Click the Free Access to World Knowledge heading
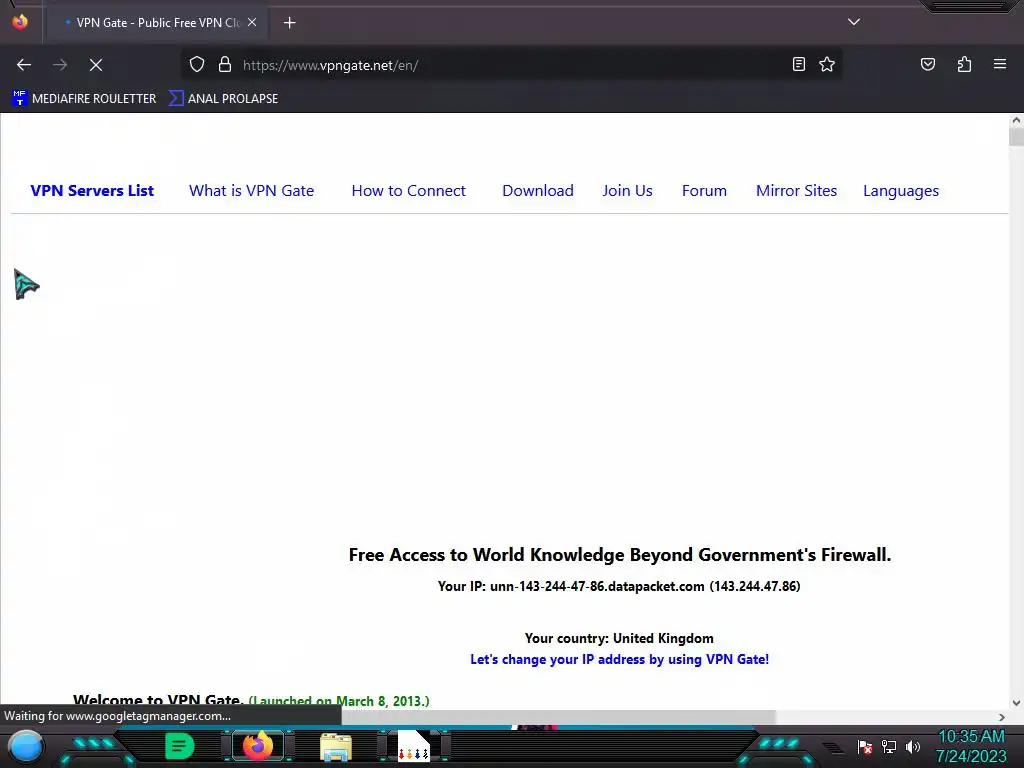The image size is (1024, 768). [x=620, y=555]
